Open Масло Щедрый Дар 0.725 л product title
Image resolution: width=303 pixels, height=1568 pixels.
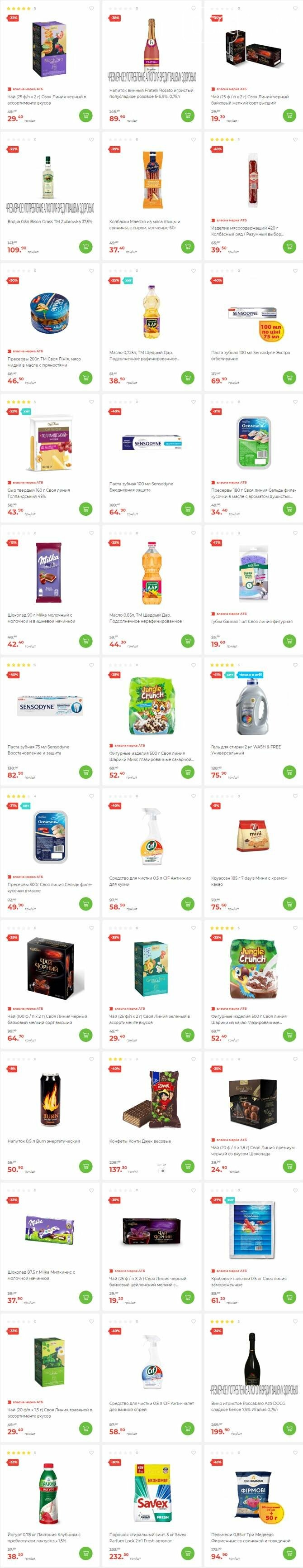coord(144,355)
